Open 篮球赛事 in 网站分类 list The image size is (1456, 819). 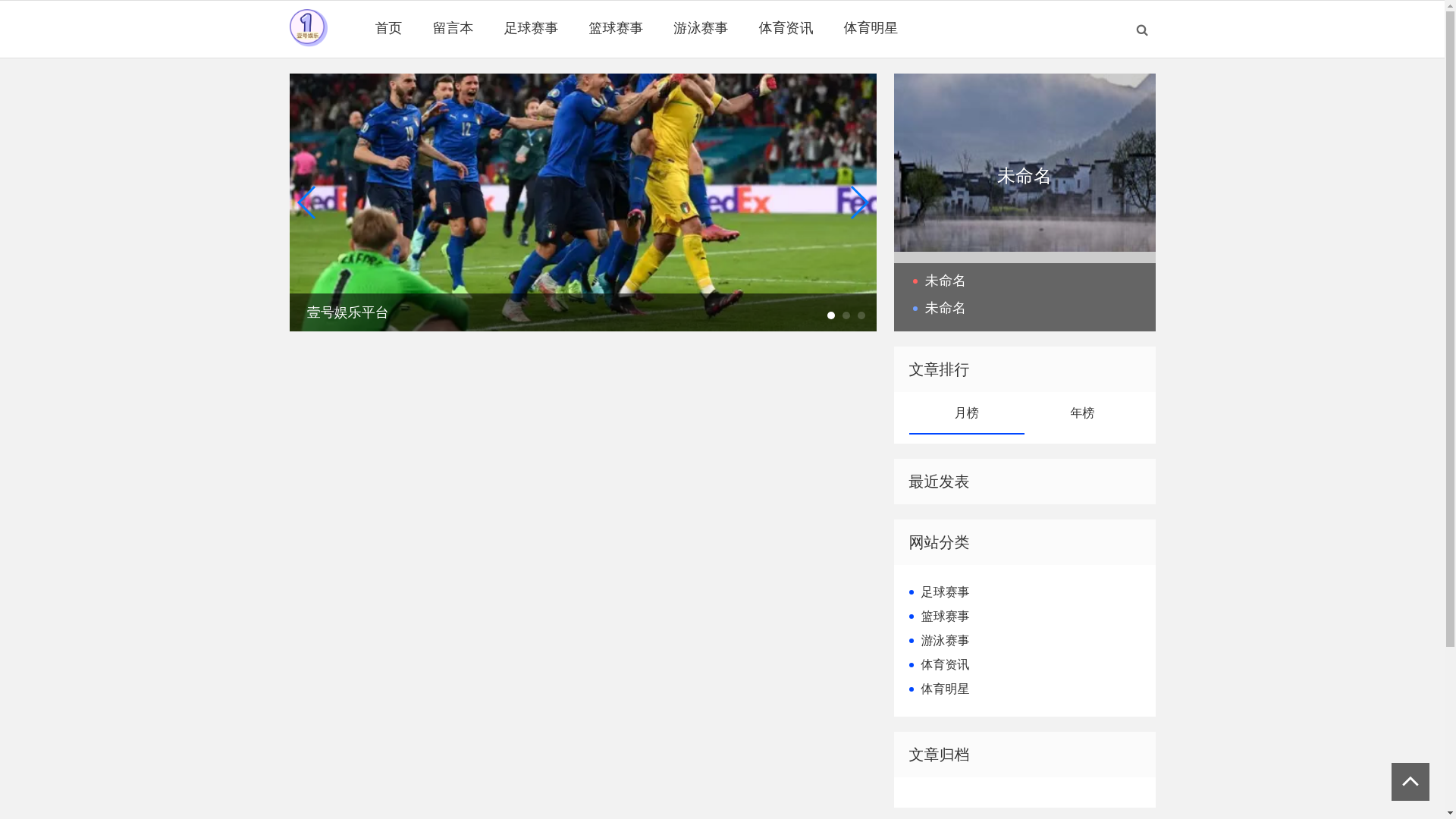pos(945,617)
